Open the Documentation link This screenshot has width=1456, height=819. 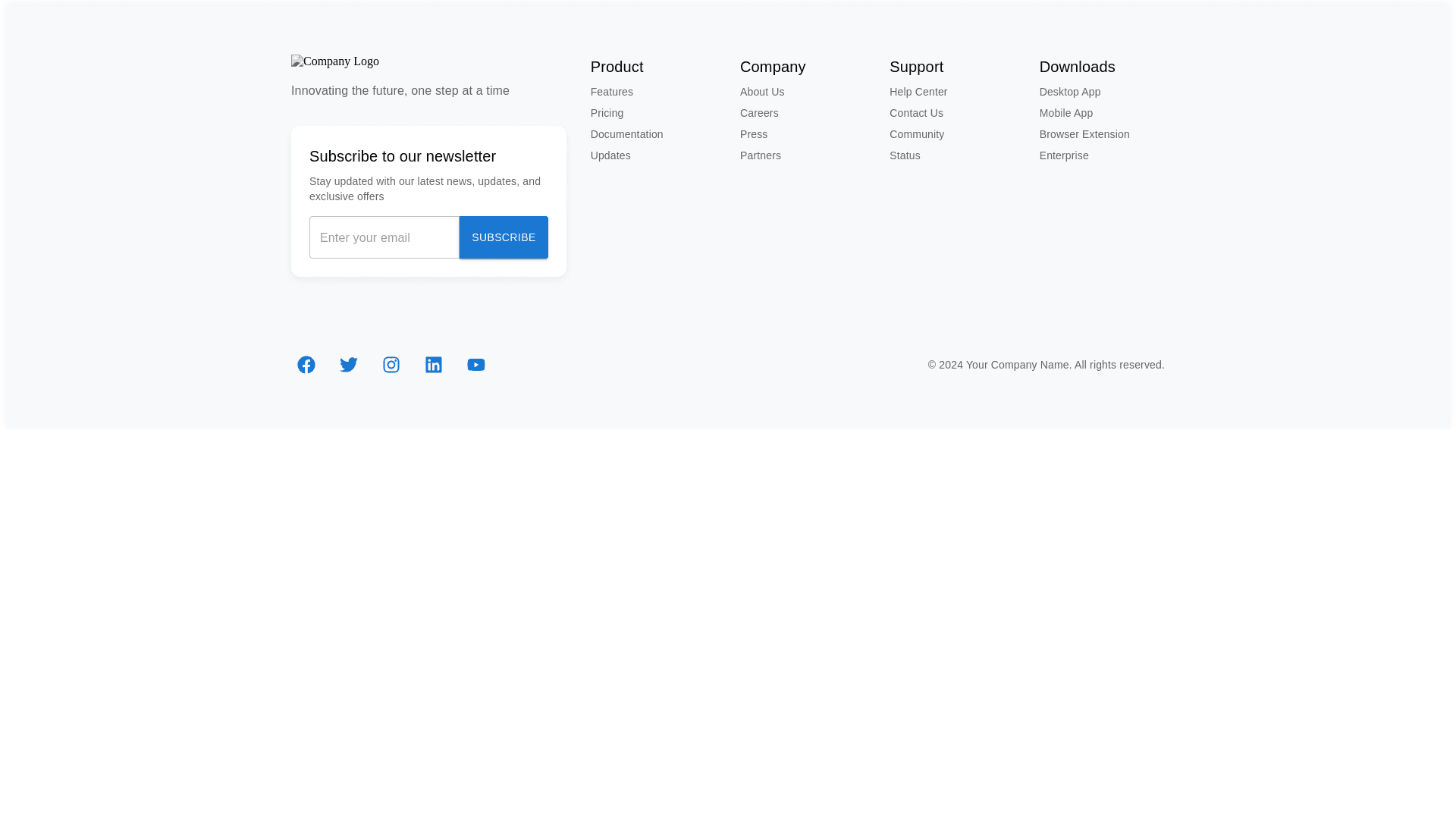tap(626, 134)
